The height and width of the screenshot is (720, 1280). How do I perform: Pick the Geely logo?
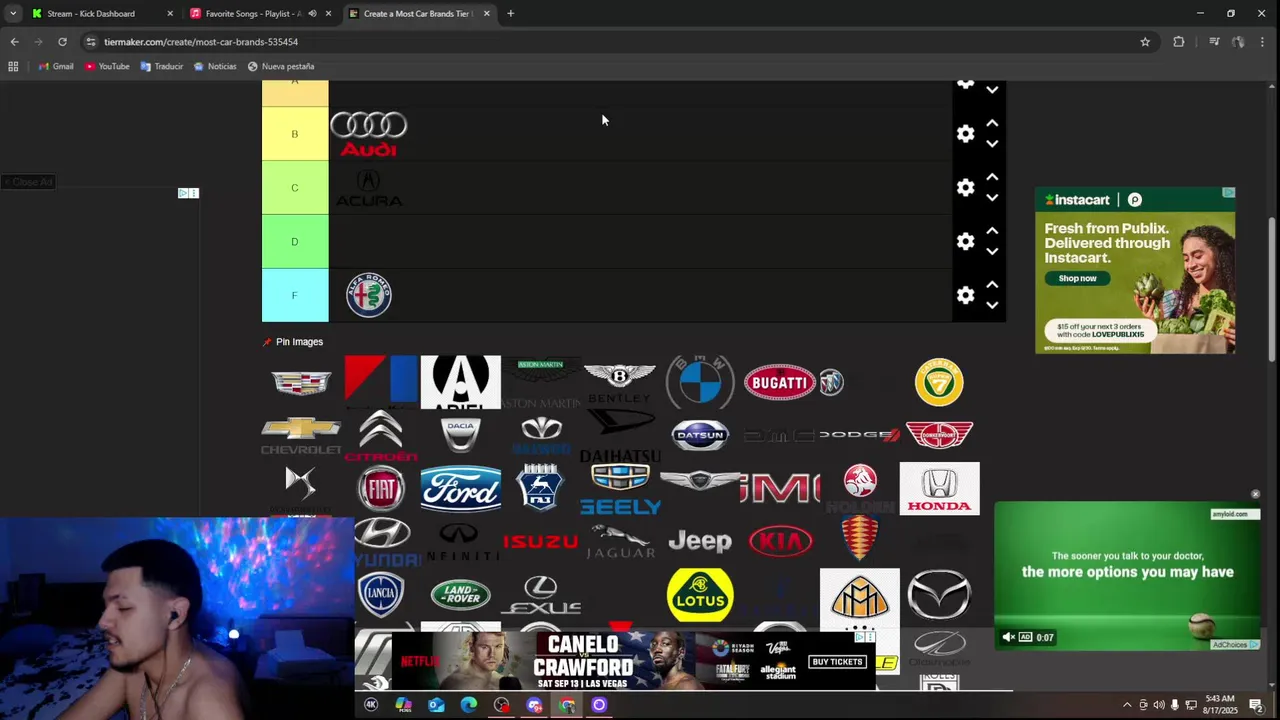click(620, 489)
